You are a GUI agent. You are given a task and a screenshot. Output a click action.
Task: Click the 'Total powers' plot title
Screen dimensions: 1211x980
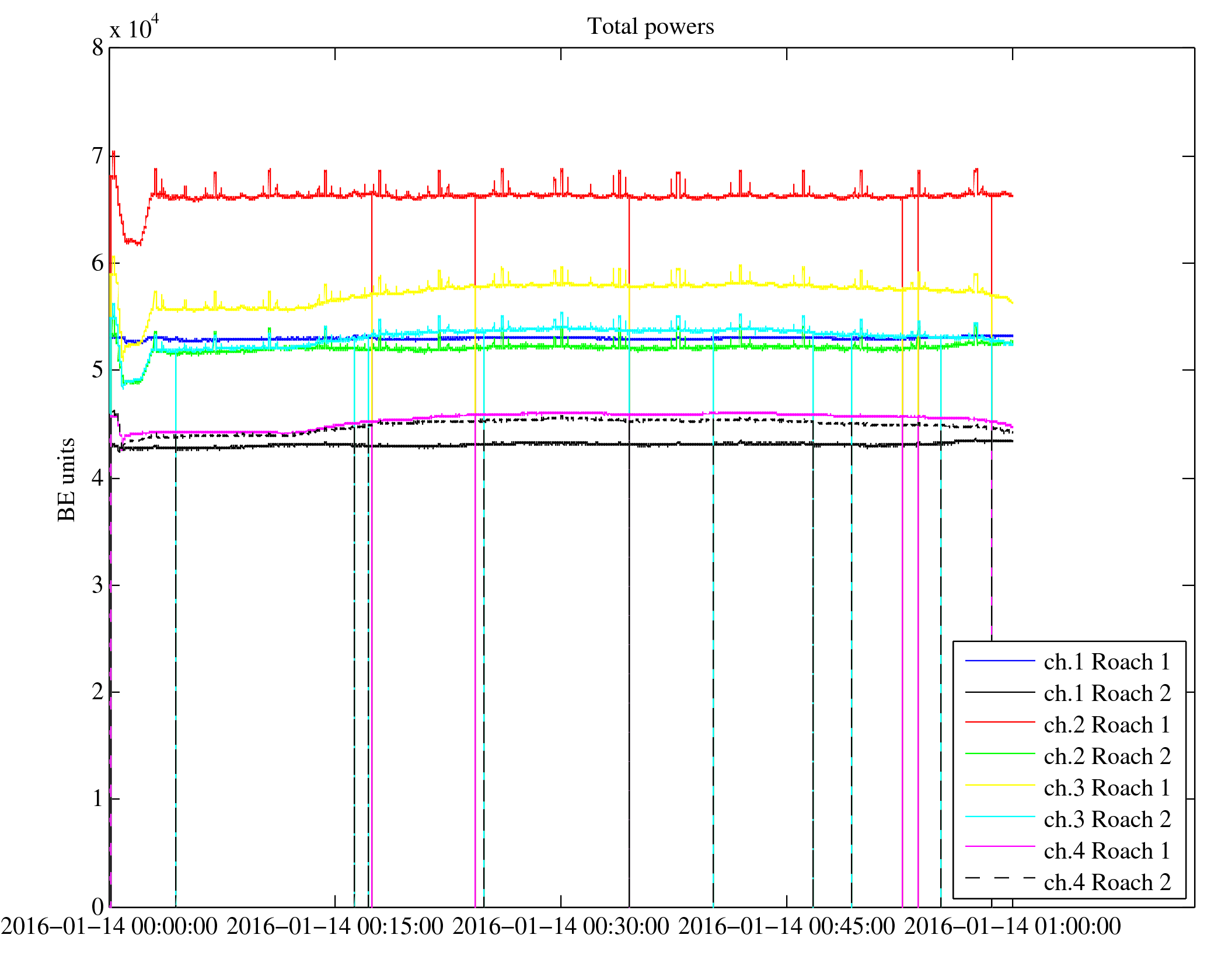click(650, 27)
